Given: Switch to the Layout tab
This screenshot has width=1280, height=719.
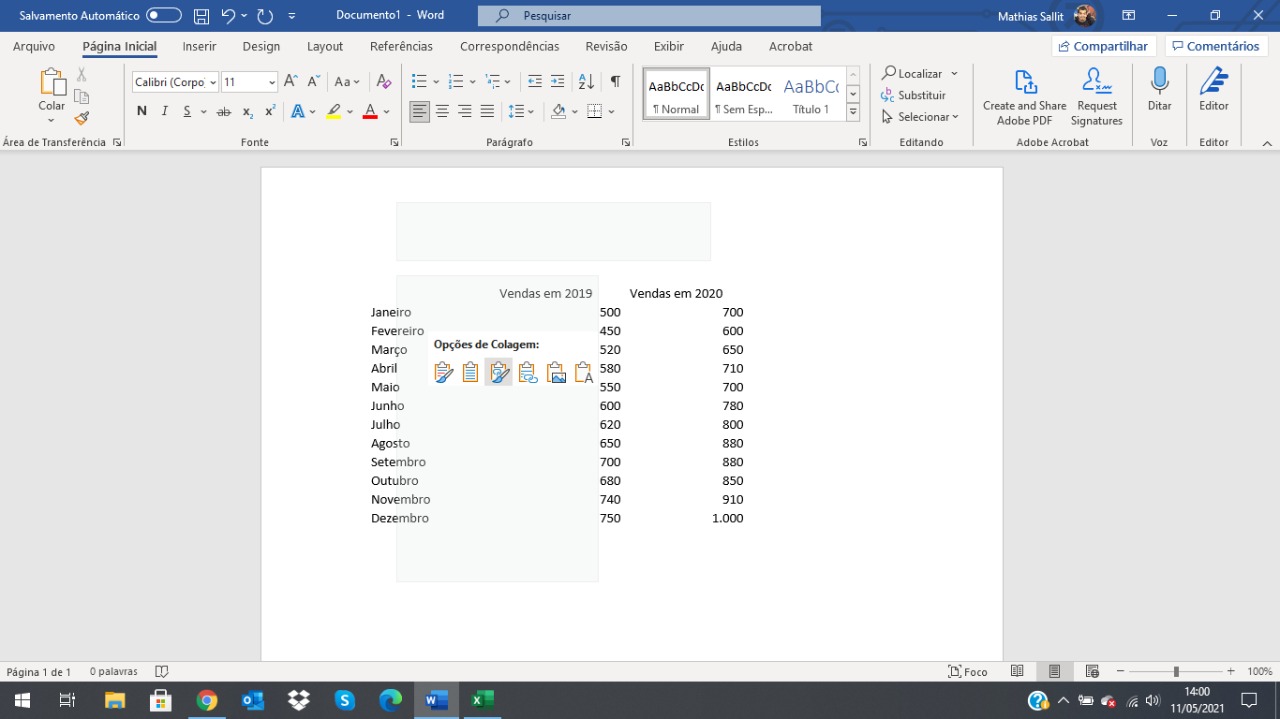Looking at the screenshot, I should pos(325,47).
